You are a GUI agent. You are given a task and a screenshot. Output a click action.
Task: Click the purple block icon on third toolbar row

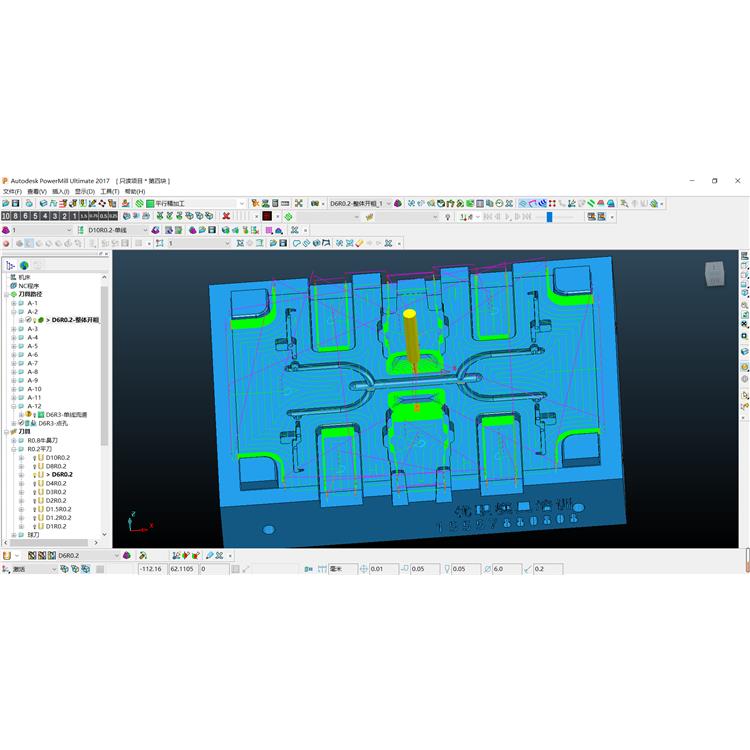pyautogui.click(x=6, y=230)
